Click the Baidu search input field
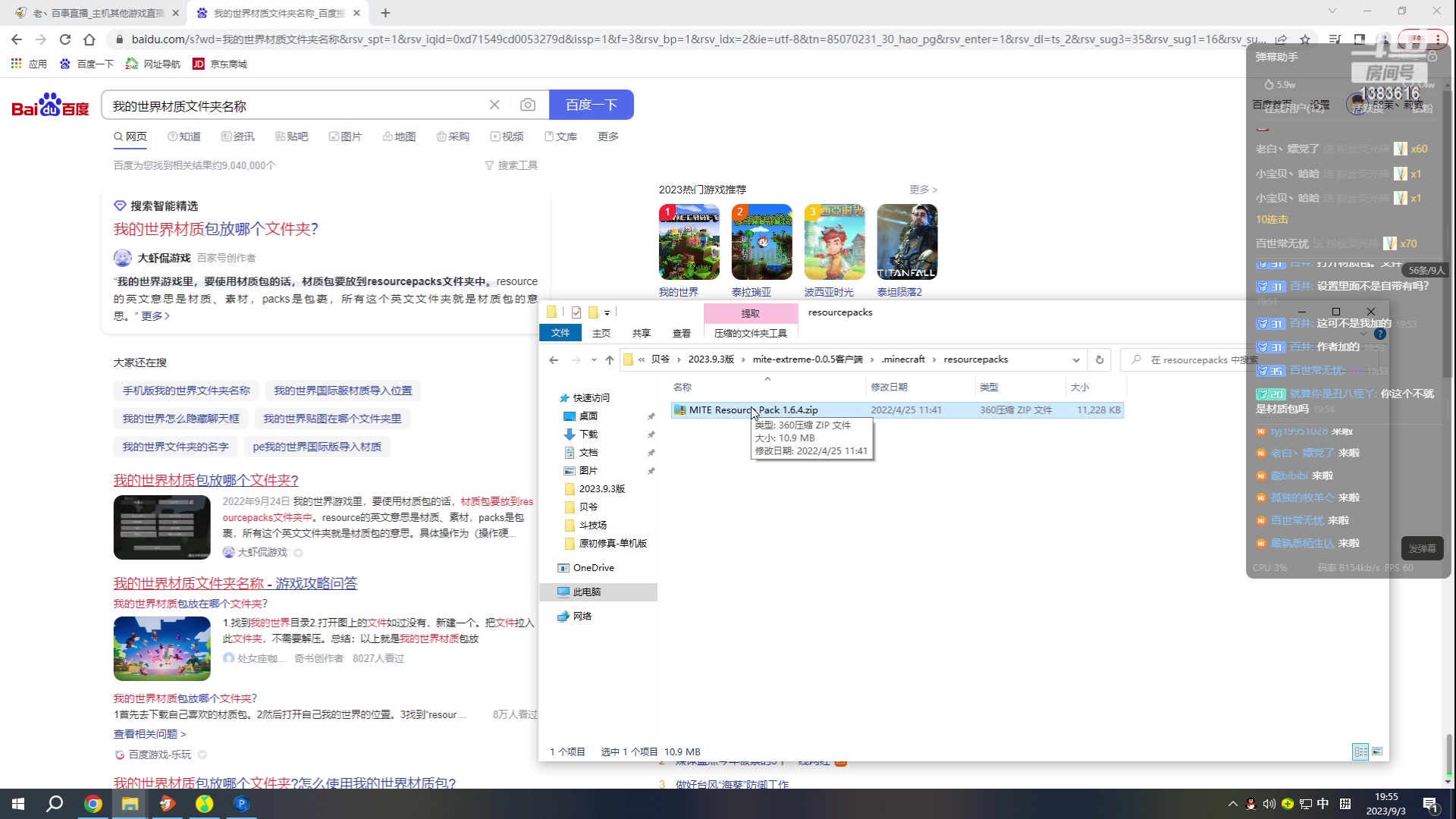 [296, 105]
